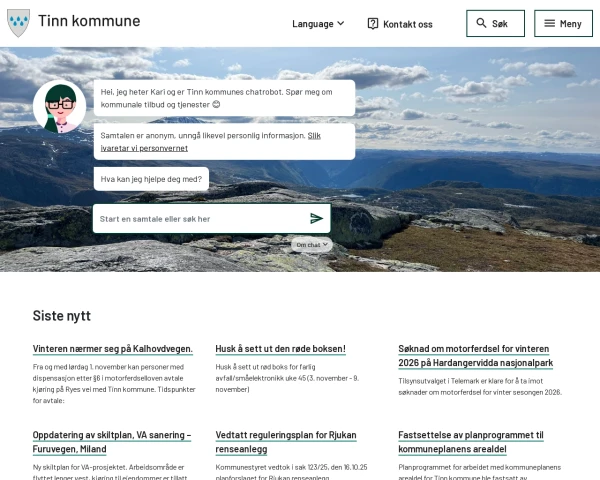Open the 'Slik ivaretar vi personvernet' privacy link
The height and width of the screenshot is (480, 600).
tap(210, 142)
